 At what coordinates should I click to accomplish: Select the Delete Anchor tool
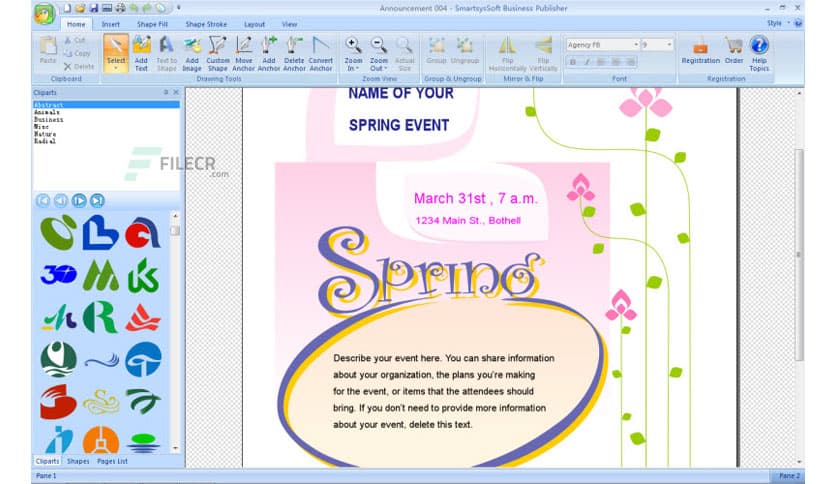294,53
